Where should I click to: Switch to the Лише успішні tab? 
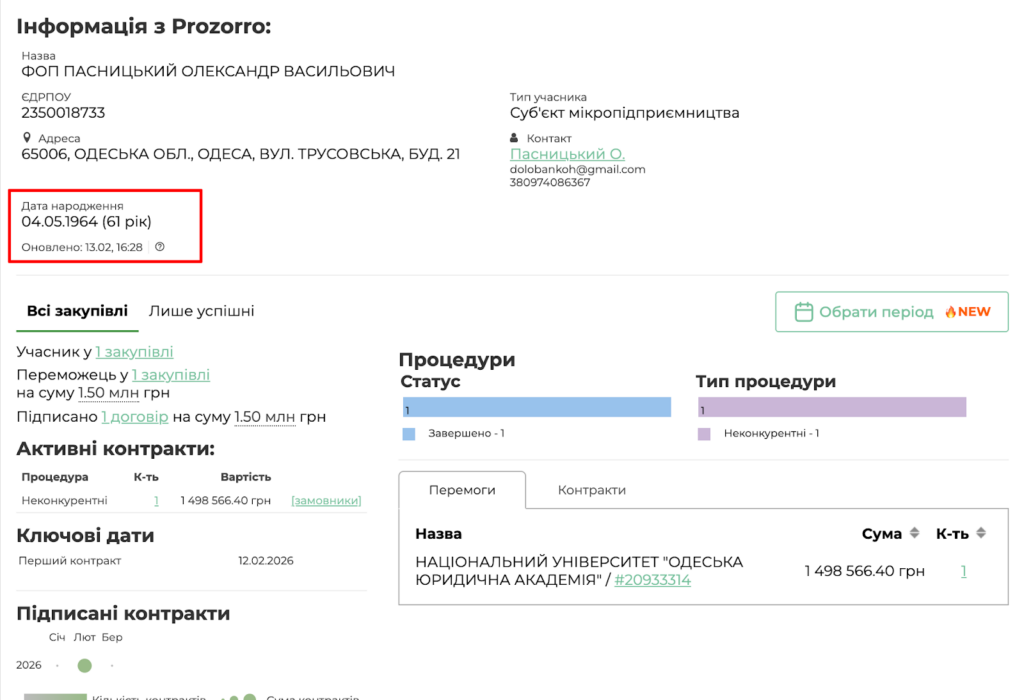[201, 311]
